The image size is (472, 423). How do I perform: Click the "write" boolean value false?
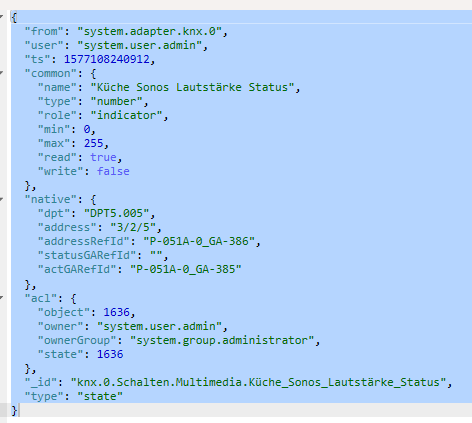click(x=113, y=171)
